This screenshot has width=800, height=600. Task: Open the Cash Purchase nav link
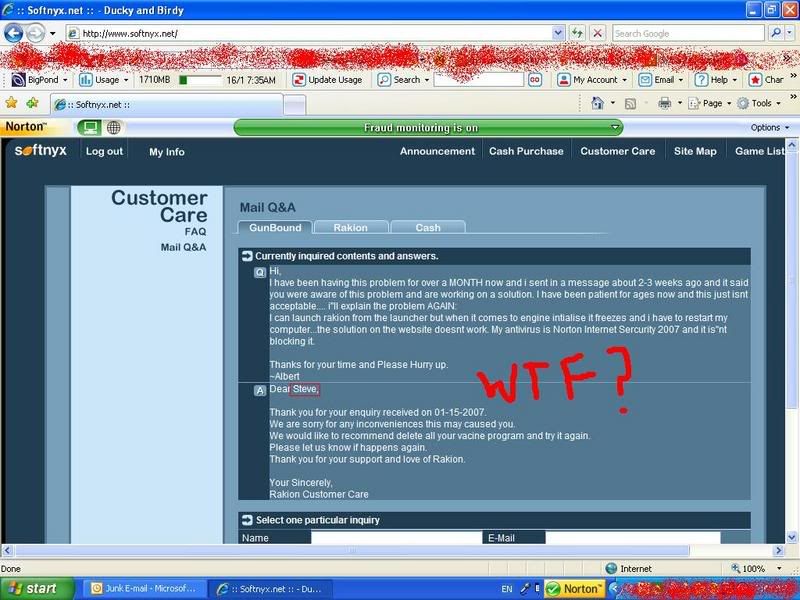[526, 151]
